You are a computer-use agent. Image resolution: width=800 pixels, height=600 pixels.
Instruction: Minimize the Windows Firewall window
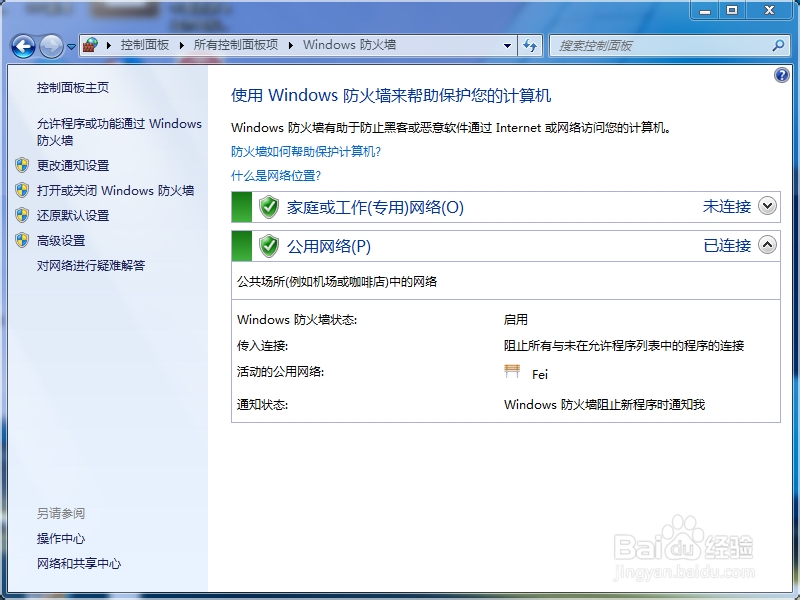pos(705,10)
